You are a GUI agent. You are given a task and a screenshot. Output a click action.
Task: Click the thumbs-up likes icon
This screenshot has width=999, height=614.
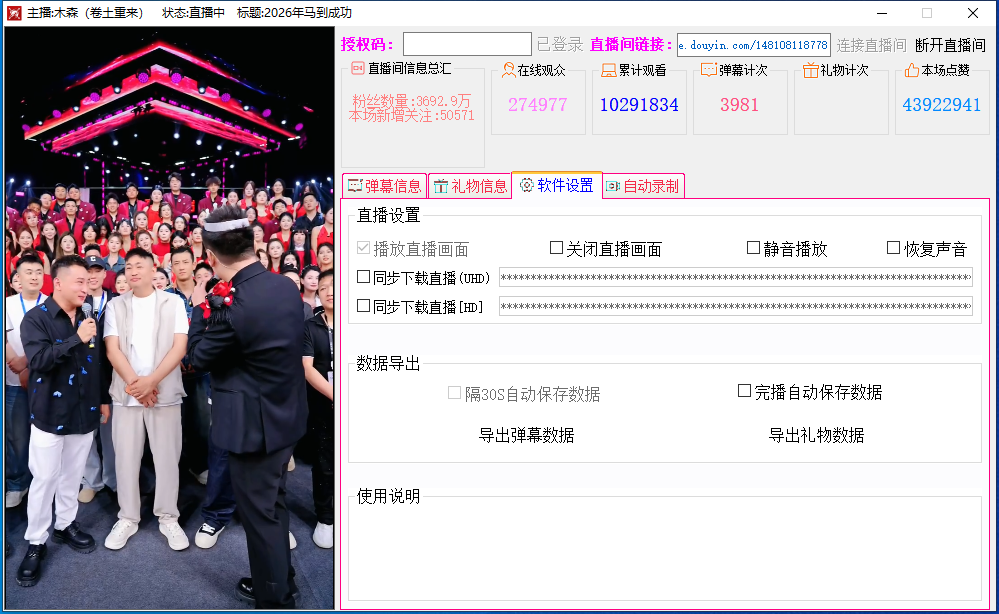(912, 70)
